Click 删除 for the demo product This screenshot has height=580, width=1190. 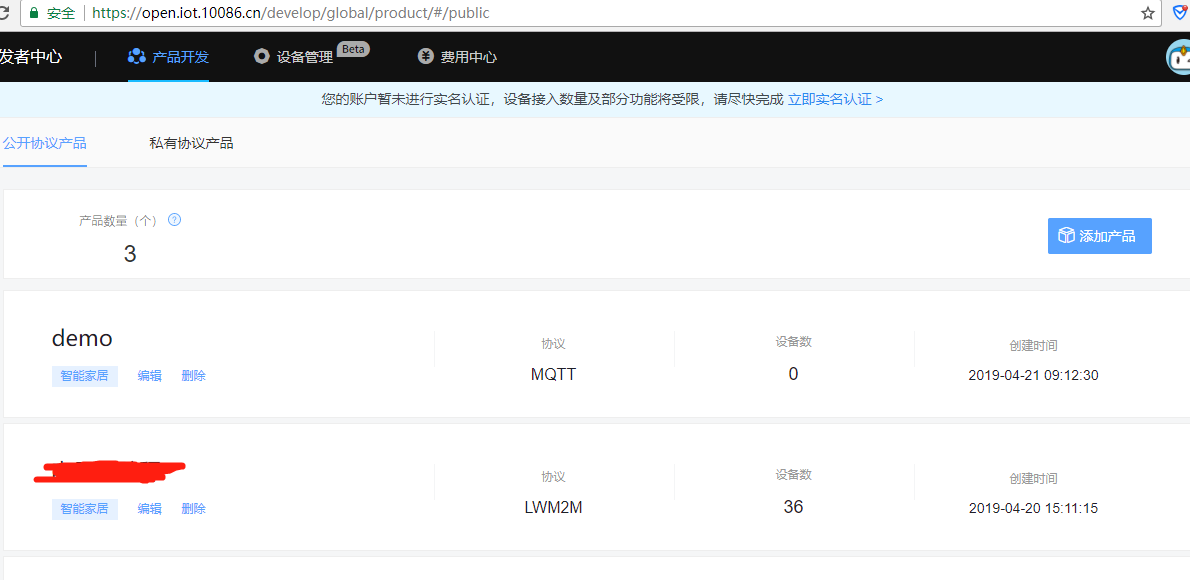coord(194,376)
